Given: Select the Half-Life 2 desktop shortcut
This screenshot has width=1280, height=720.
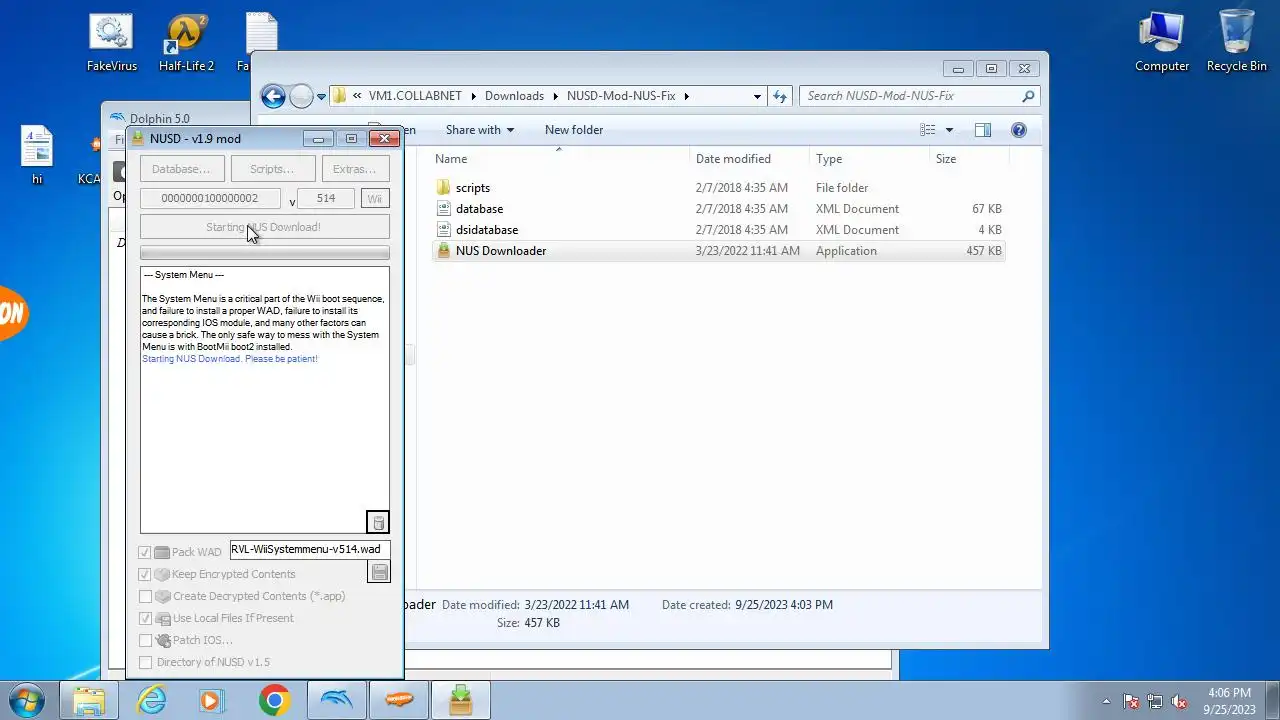Looking at the screenshot, I should click(186, 43).
